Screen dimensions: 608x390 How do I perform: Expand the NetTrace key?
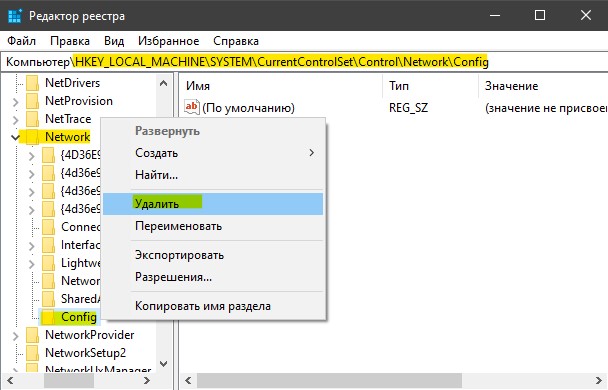point(16,120)
